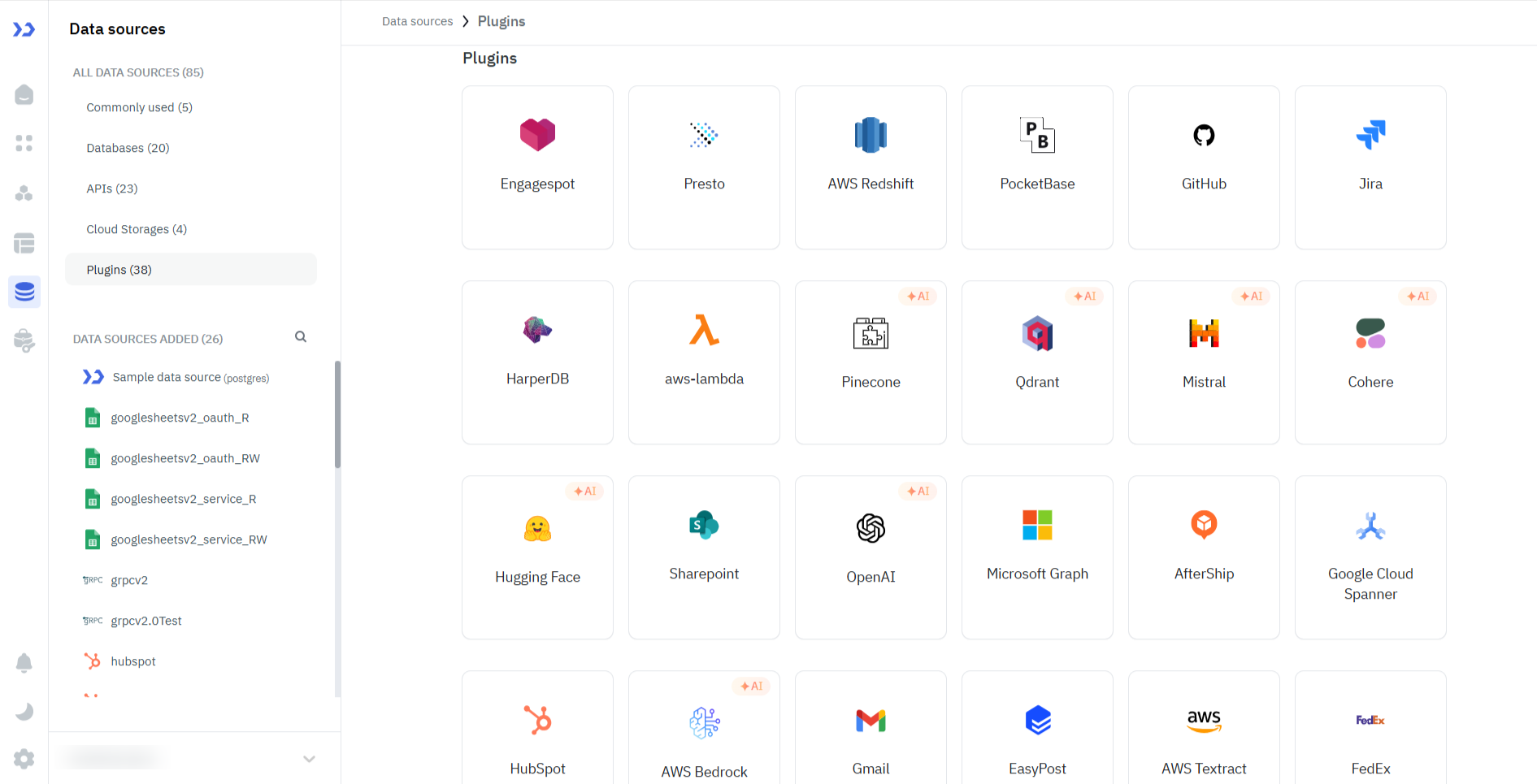Image resolution: width=1537 pixels, height=784 pixels.
Task: Open the Databases (20) category
Action: (x=191, y=148)
